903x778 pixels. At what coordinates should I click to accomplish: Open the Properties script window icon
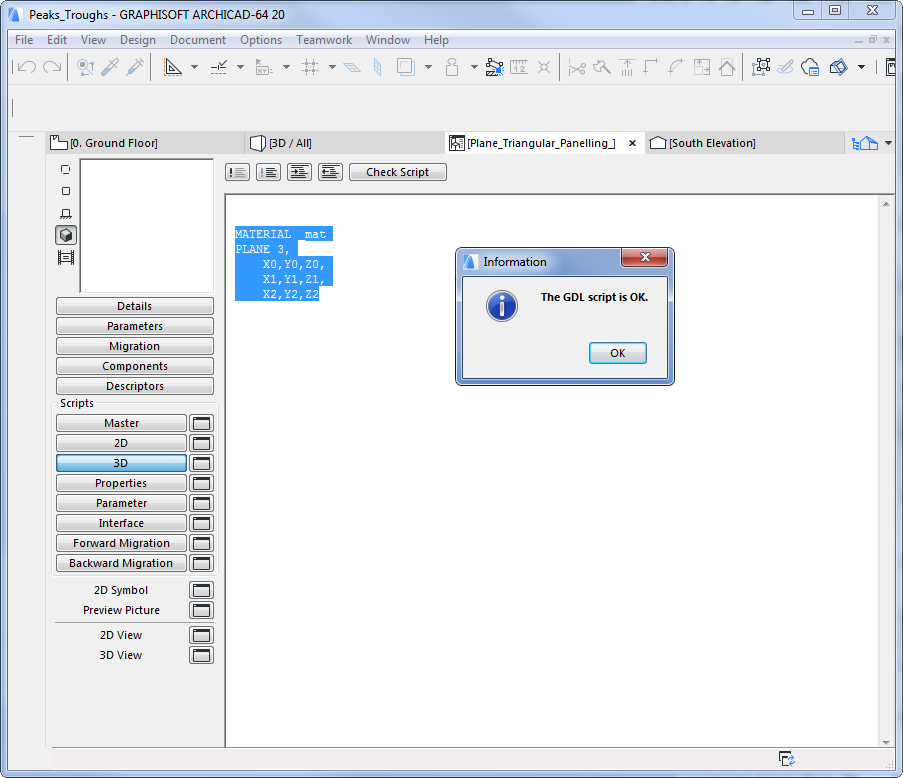point(202,483)
